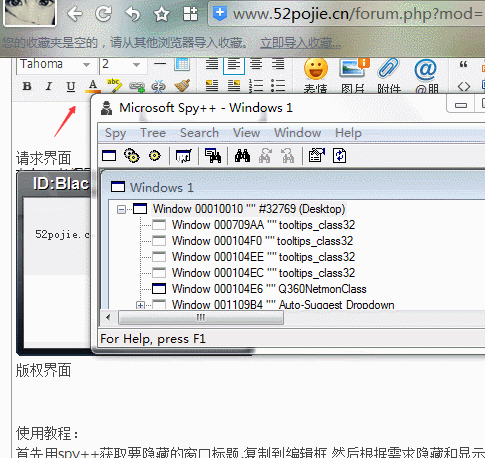
Task: Insert a quote block
Action: point(463,64)
